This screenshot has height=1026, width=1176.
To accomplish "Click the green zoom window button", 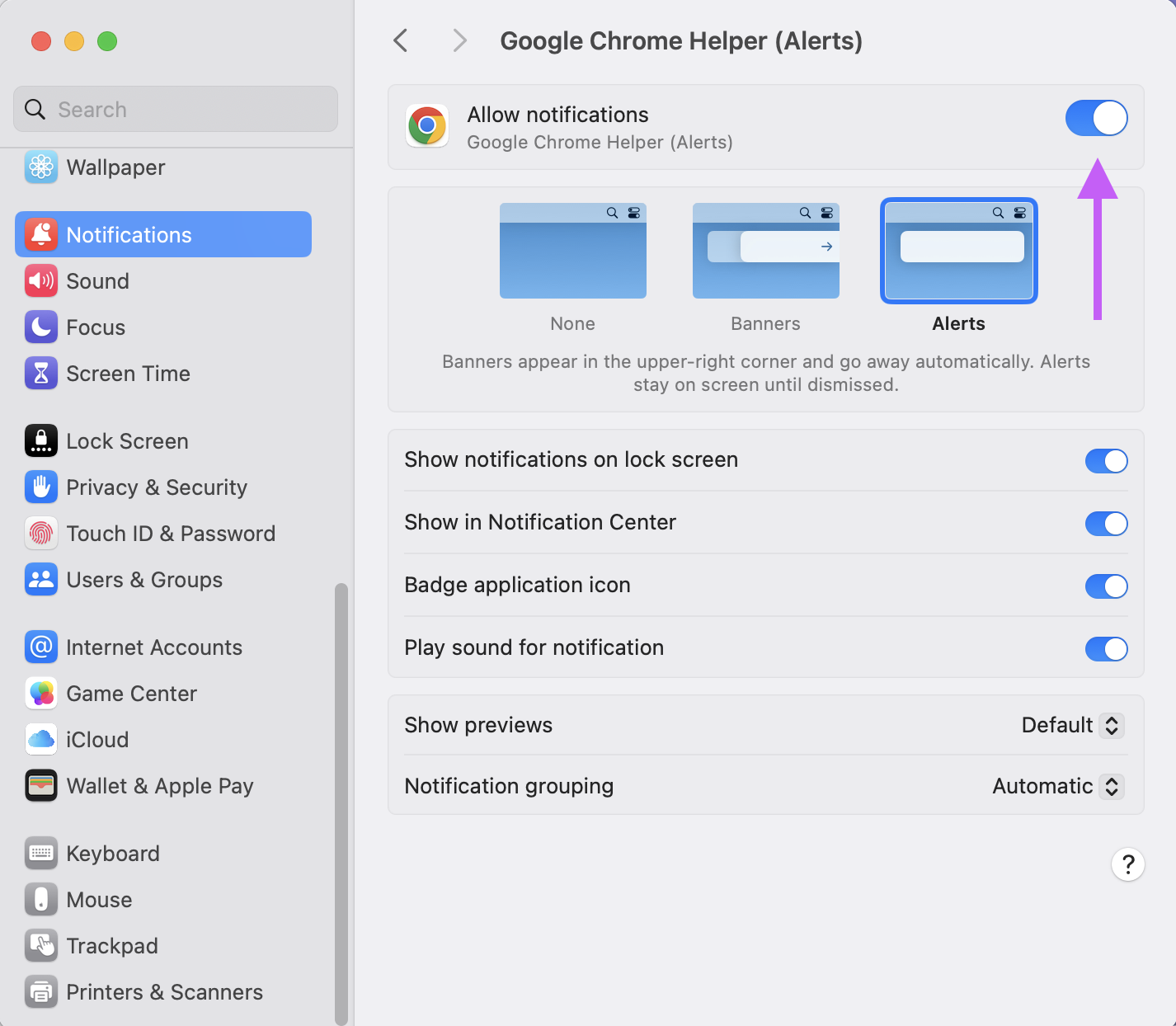I will click(x=107, y=40).
